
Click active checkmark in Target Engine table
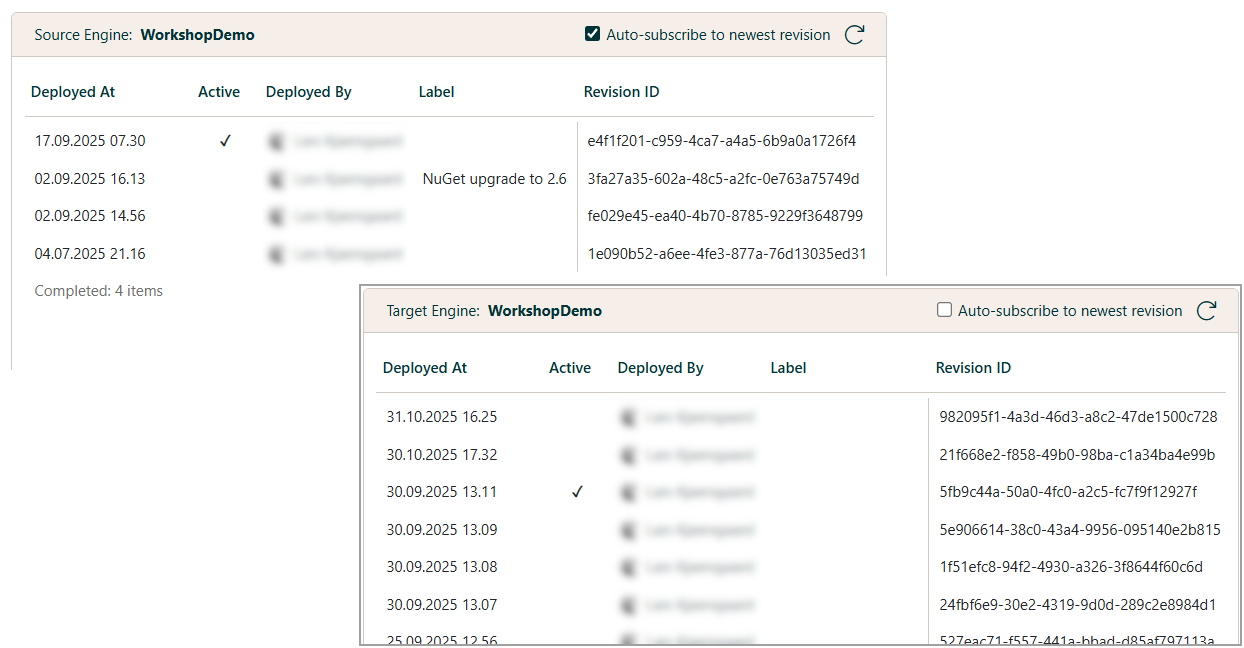point(577,493)
